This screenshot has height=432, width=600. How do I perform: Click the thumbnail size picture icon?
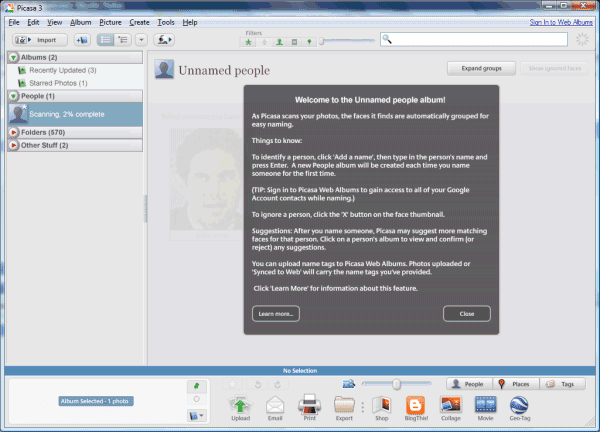click(x=349, y=384)
